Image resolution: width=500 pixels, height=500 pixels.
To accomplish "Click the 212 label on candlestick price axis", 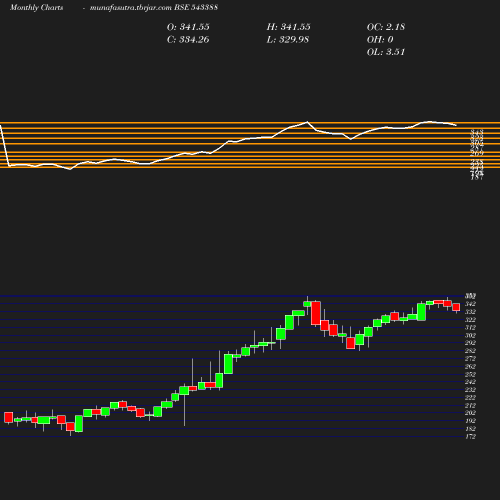I will click(x=470, y=406).
